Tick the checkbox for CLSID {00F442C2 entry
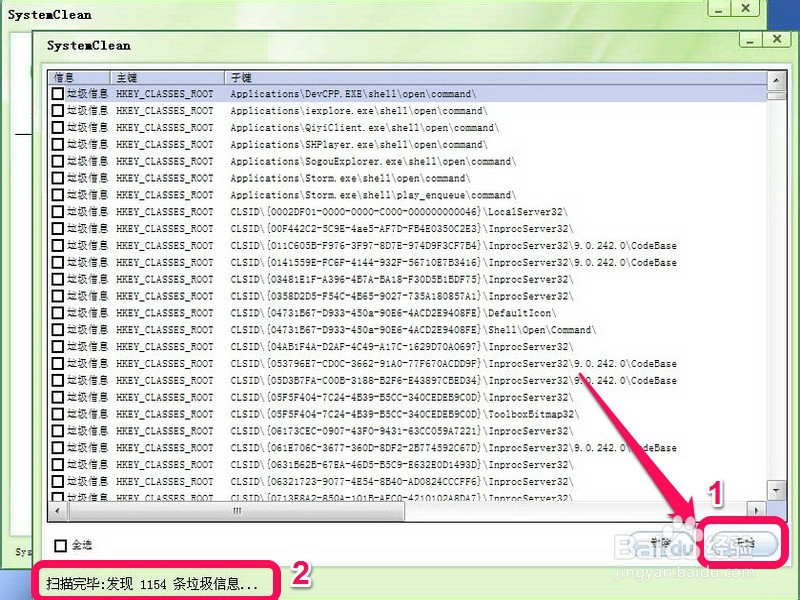 tap(58, 228)
